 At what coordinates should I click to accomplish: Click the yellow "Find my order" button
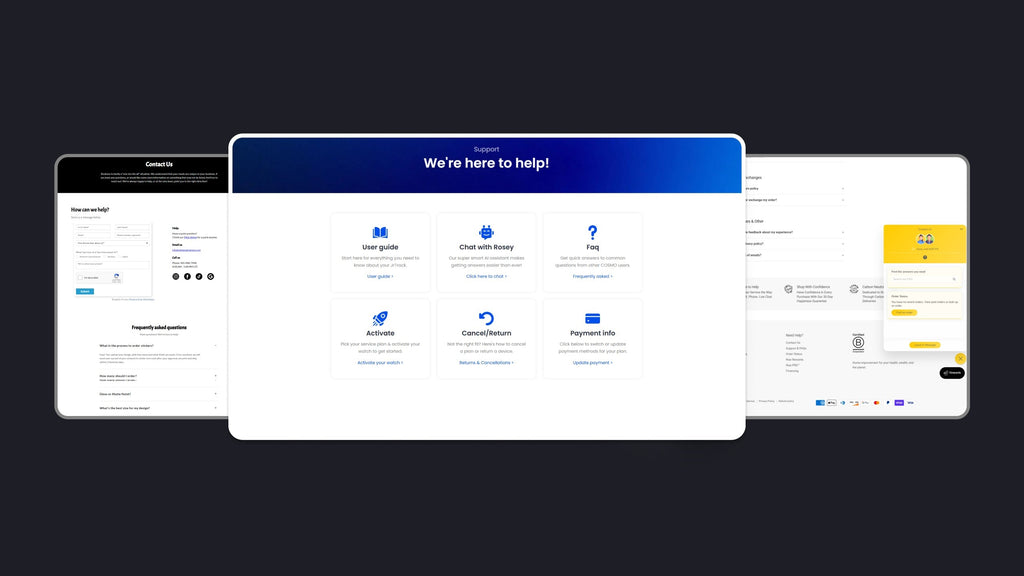[903, 312]
